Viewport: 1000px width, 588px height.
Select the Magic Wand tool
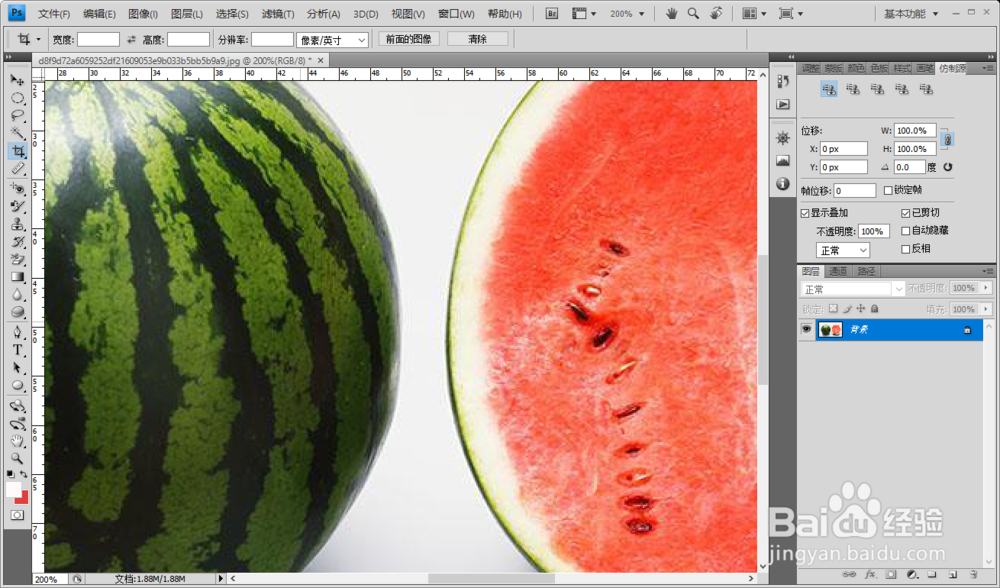17,133
